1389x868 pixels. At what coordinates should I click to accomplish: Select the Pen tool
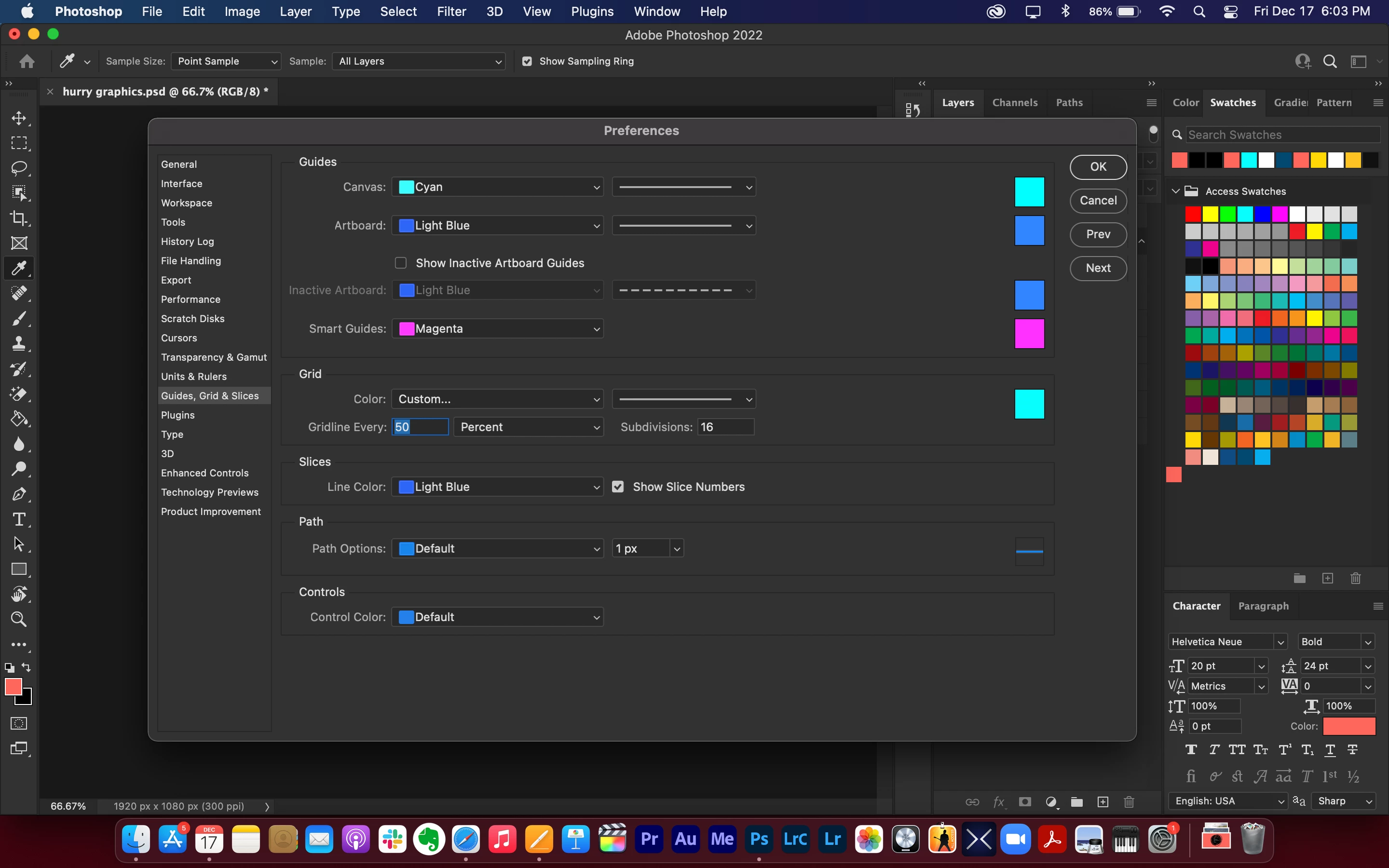19,494
